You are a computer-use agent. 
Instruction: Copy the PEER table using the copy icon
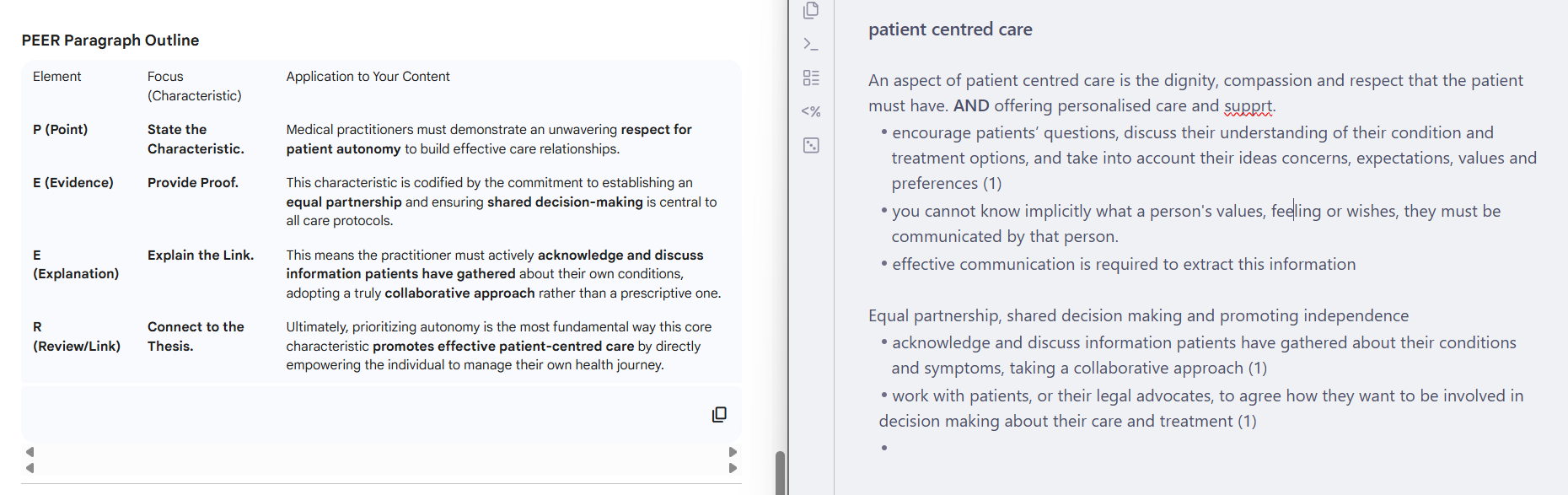pyautogui.click(x=719, y=414)
